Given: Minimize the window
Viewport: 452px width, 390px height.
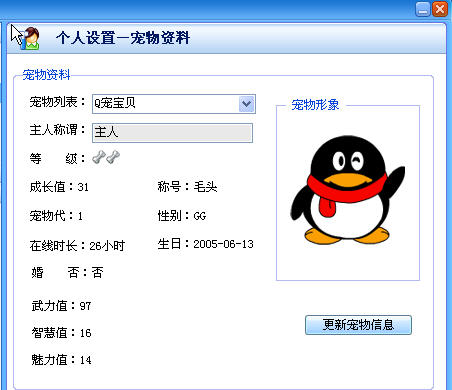Looking at the screenshot, I should tap(423, 9).
